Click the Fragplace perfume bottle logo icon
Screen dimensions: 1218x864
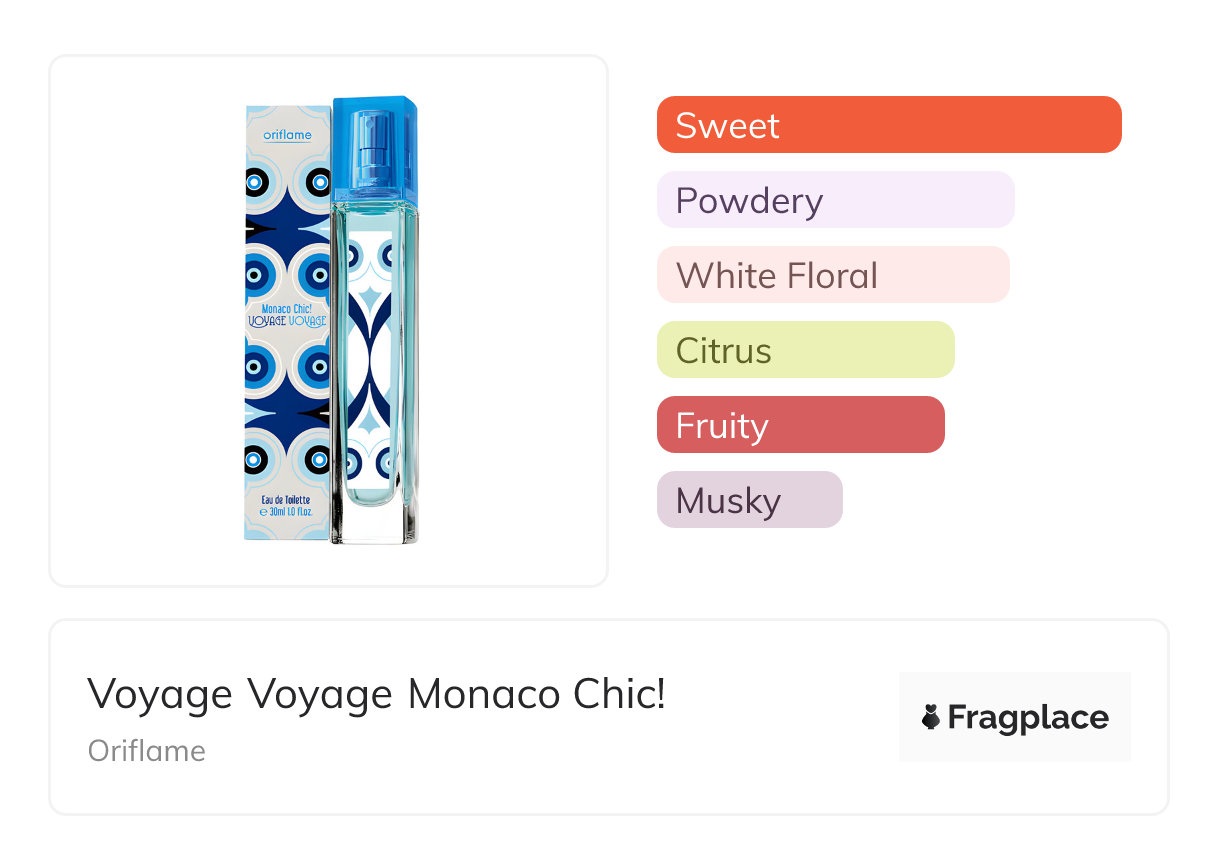(932, 717)
